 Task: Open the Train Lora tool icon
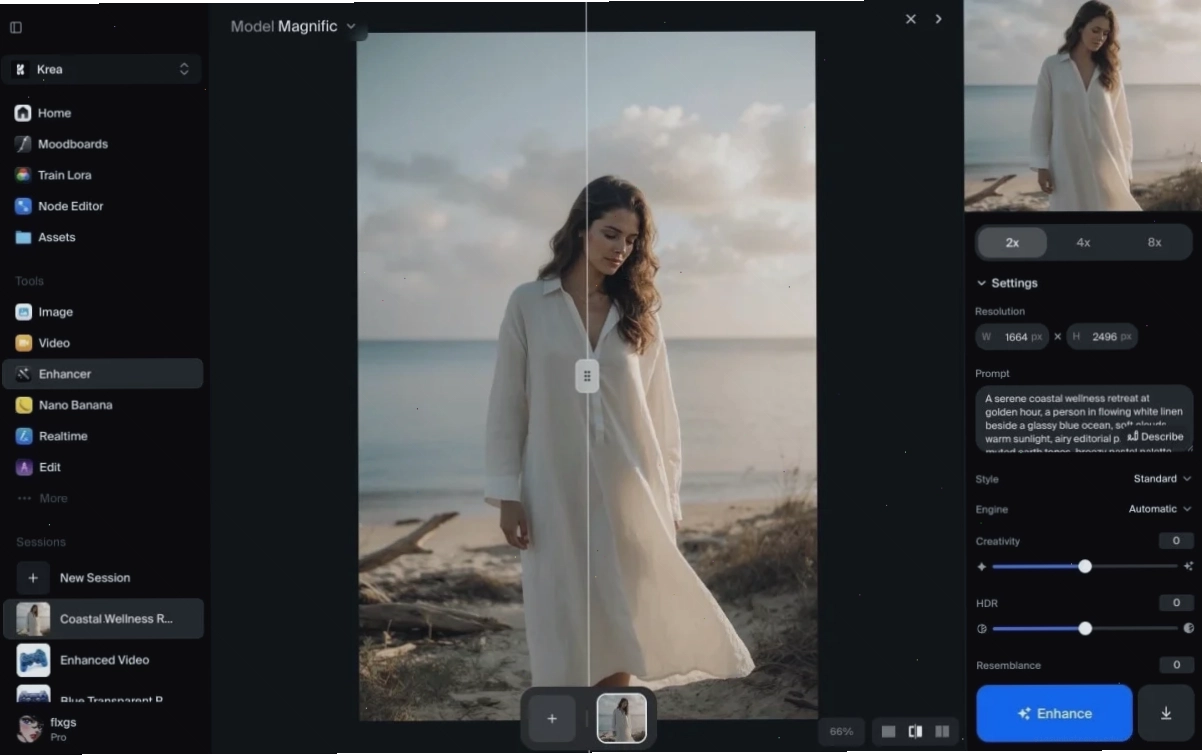point(23,175)
